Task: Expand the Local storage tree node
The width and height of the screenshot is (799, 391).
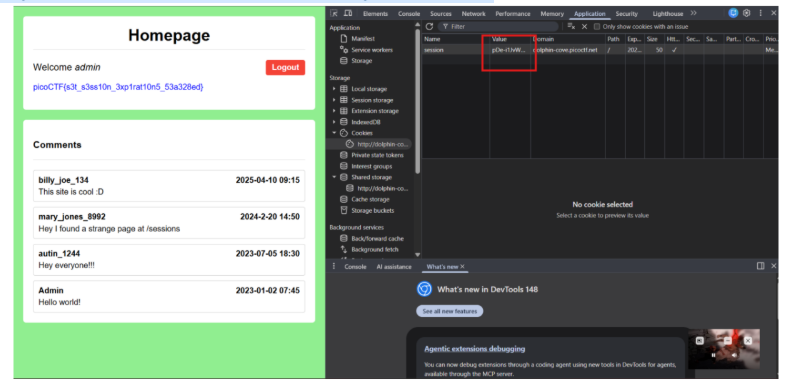Action: pyautogui.click(x=334, y=89)
